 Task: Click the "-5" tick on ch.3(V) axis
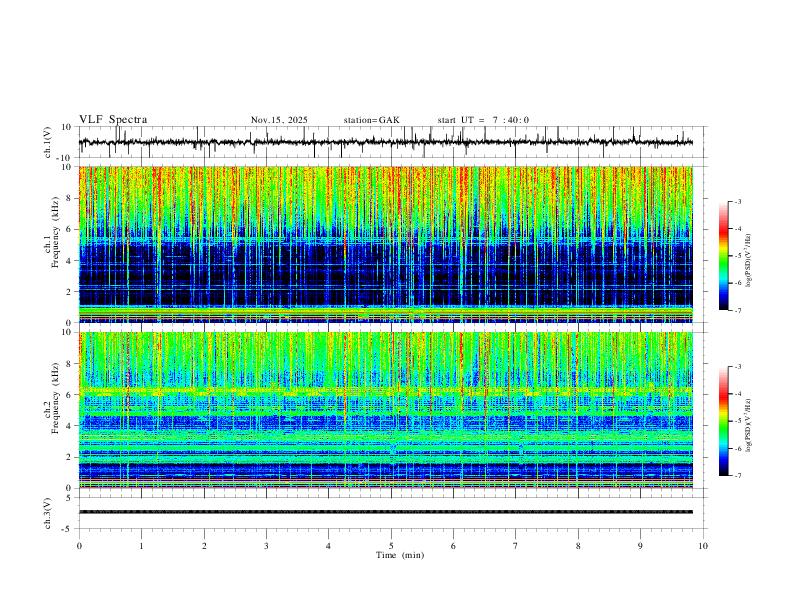[x=68, y=529]
